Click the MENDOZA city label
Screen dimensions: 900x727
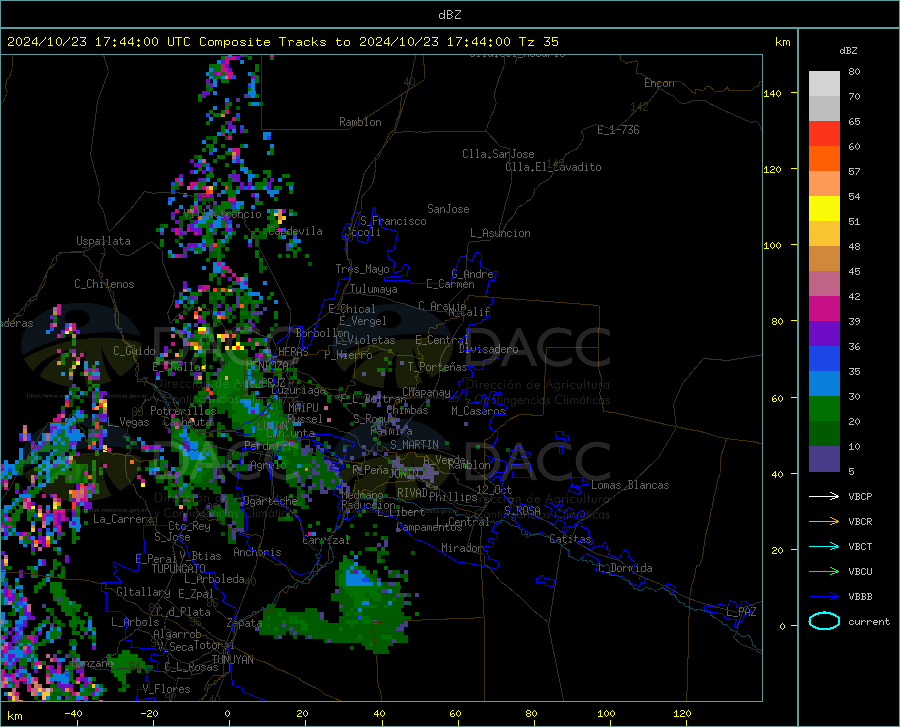[267, 366]
